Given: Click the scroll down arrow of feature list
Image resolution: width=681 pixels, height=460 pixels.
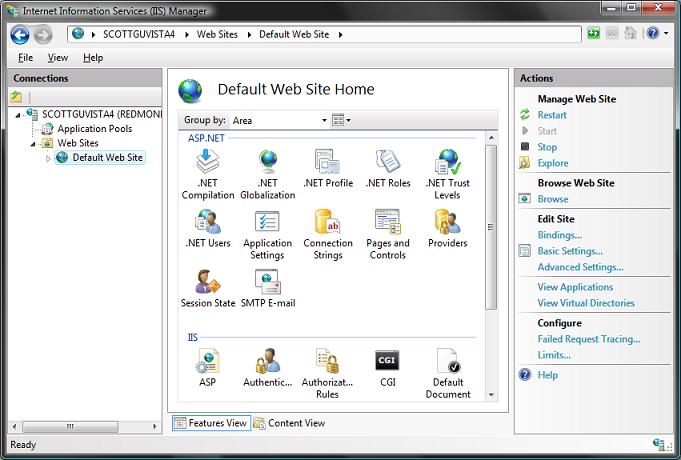Looking at the screenshot, I should click(x=491, y=395).
